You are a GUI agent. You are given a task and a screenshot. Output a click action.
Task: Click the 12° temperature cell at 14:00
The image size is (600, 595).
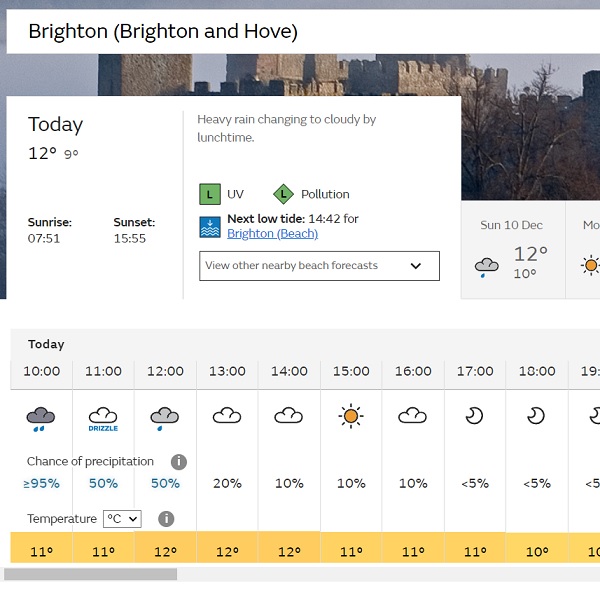point(289,548)
